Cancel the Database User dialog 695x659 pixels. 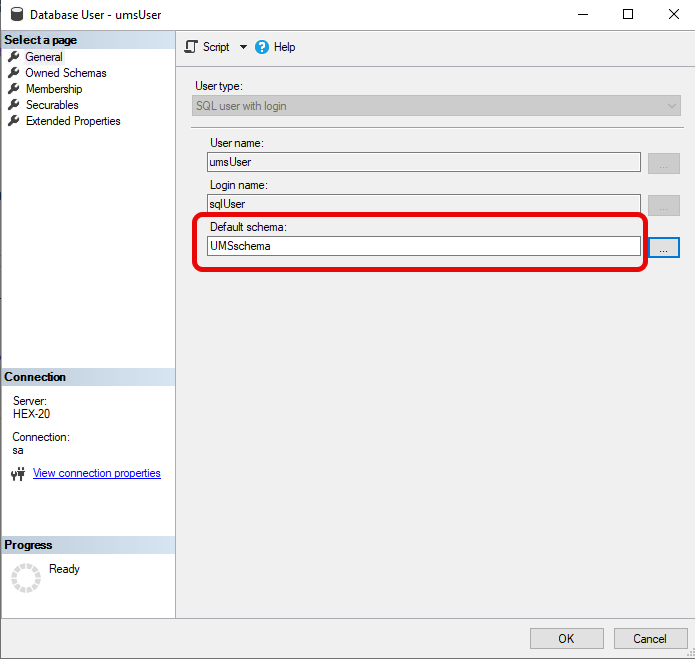[649, 638]
